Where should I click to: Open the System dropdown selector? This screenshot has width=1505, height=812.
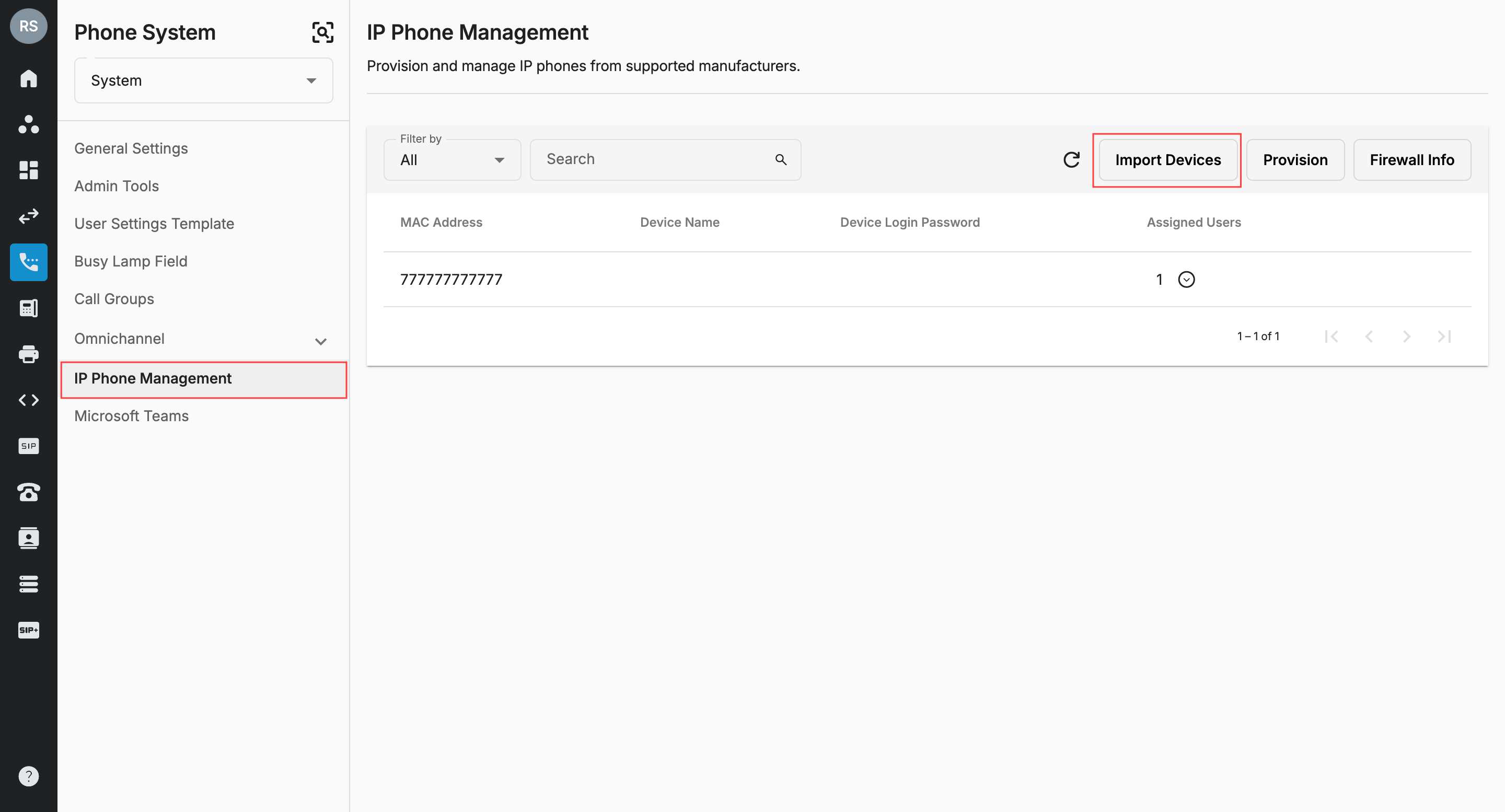point(203,80)
